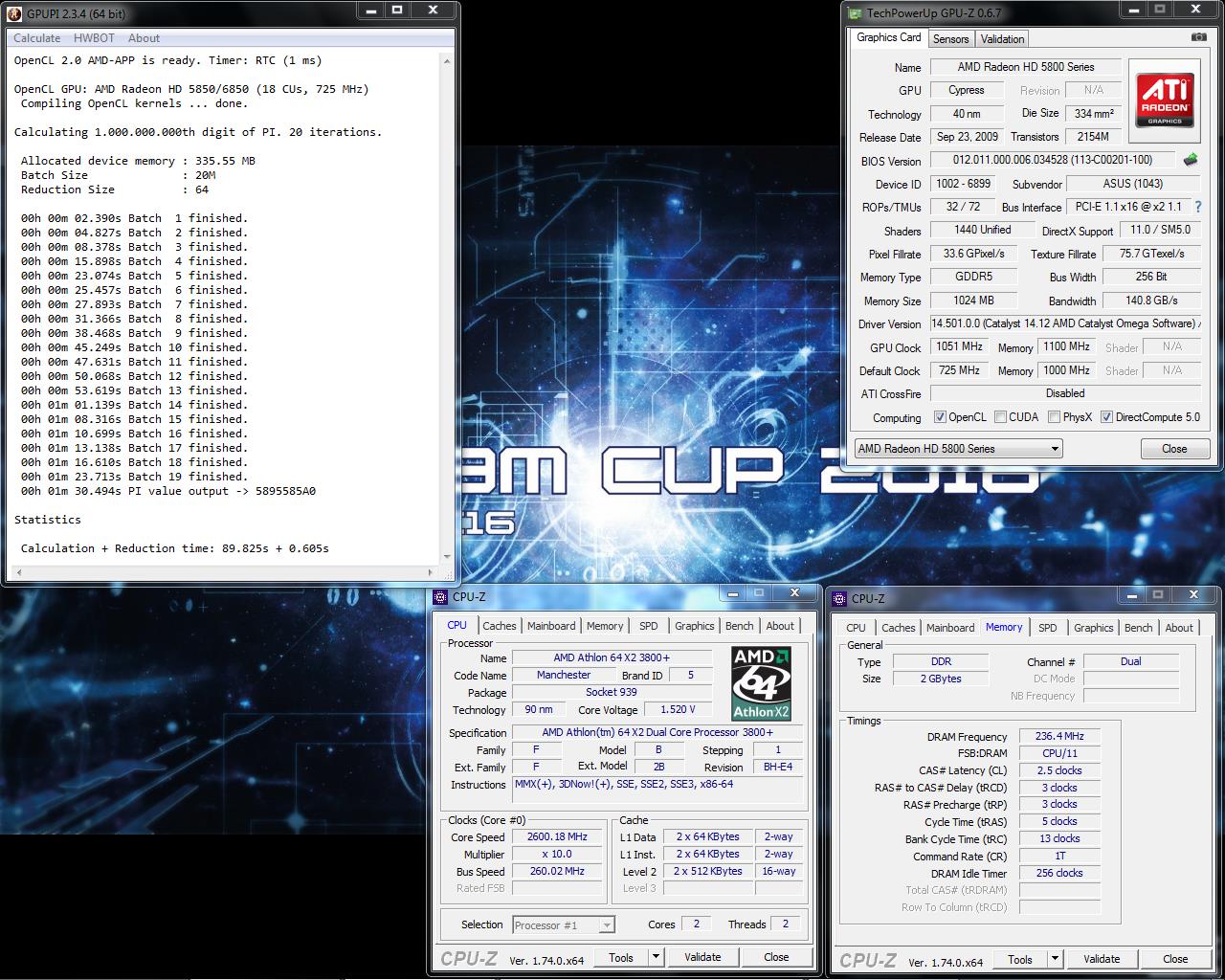Viewport: 1225px width, 980px height.
Task: Click the Core Voltage 1.520 V value
Action: point(678,709)
